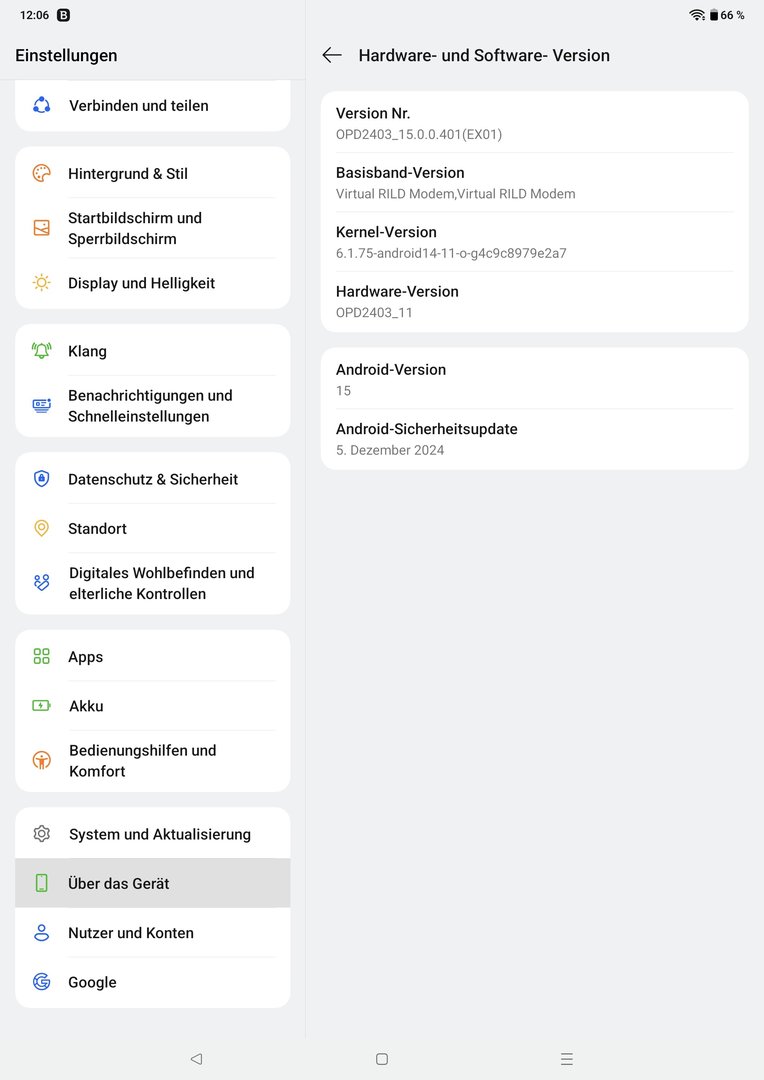
Task: Select Nutzer und Konten entry
Action: click(152, 933)
